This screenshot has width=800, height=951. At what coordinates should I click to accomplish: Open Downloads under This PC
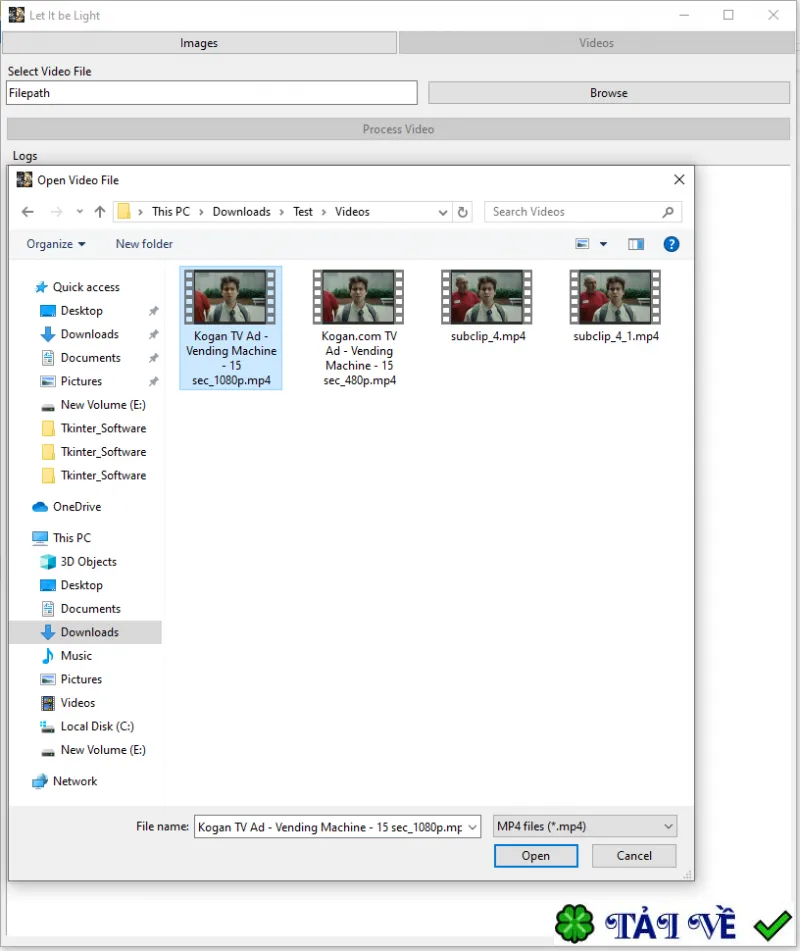pyautogui.click(x=89, y=632)
